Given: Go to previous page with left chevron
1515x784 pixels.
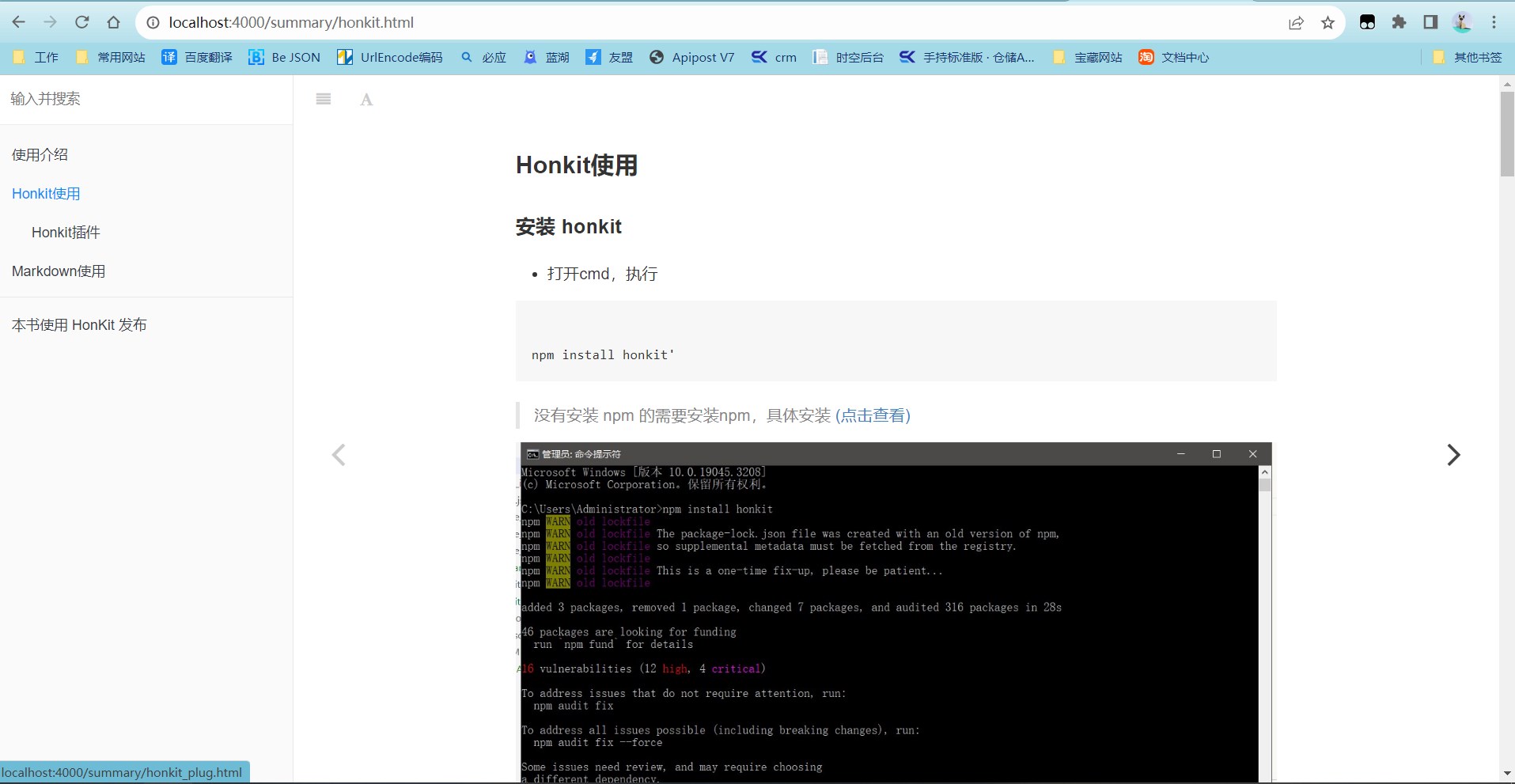Looking at the screenshot, I should 339,455.
